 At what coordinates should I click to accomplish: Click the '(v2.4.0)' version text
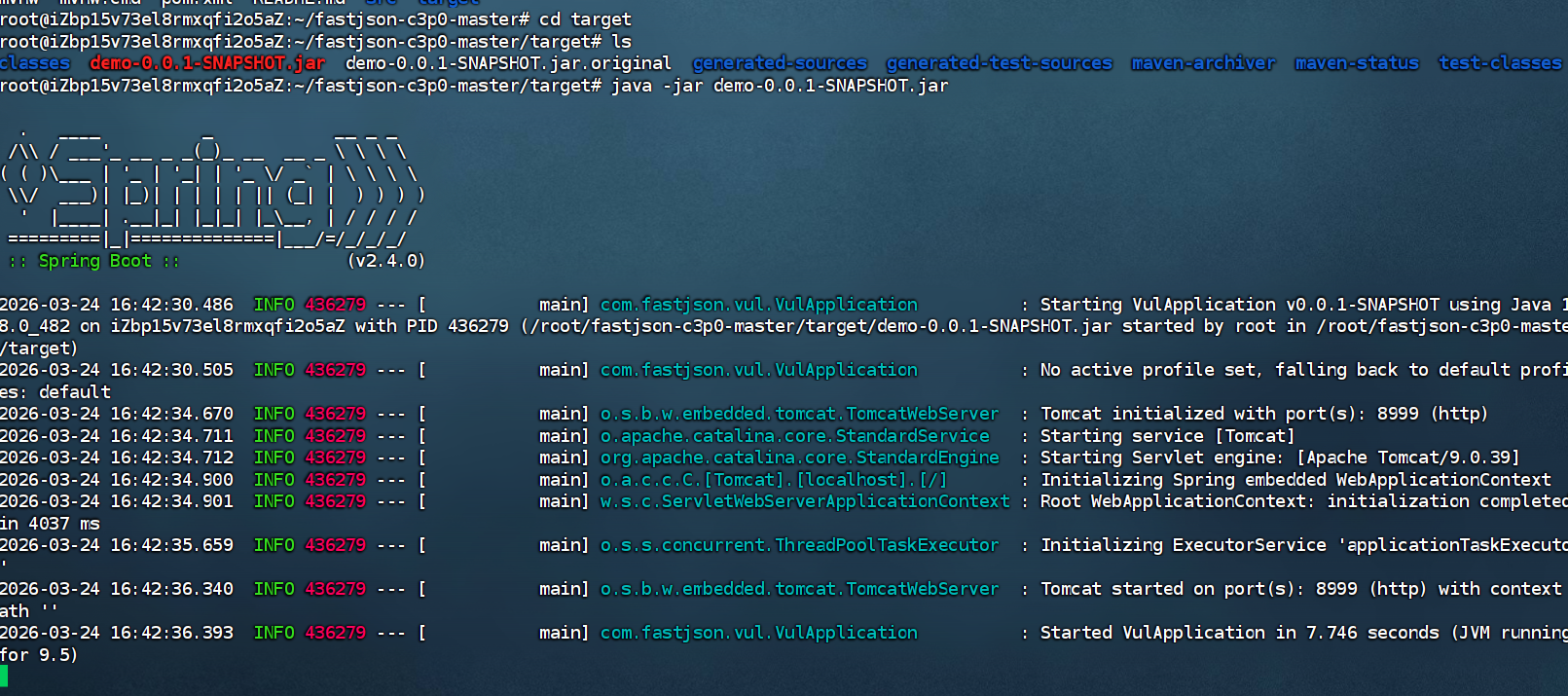coord(386,261)
